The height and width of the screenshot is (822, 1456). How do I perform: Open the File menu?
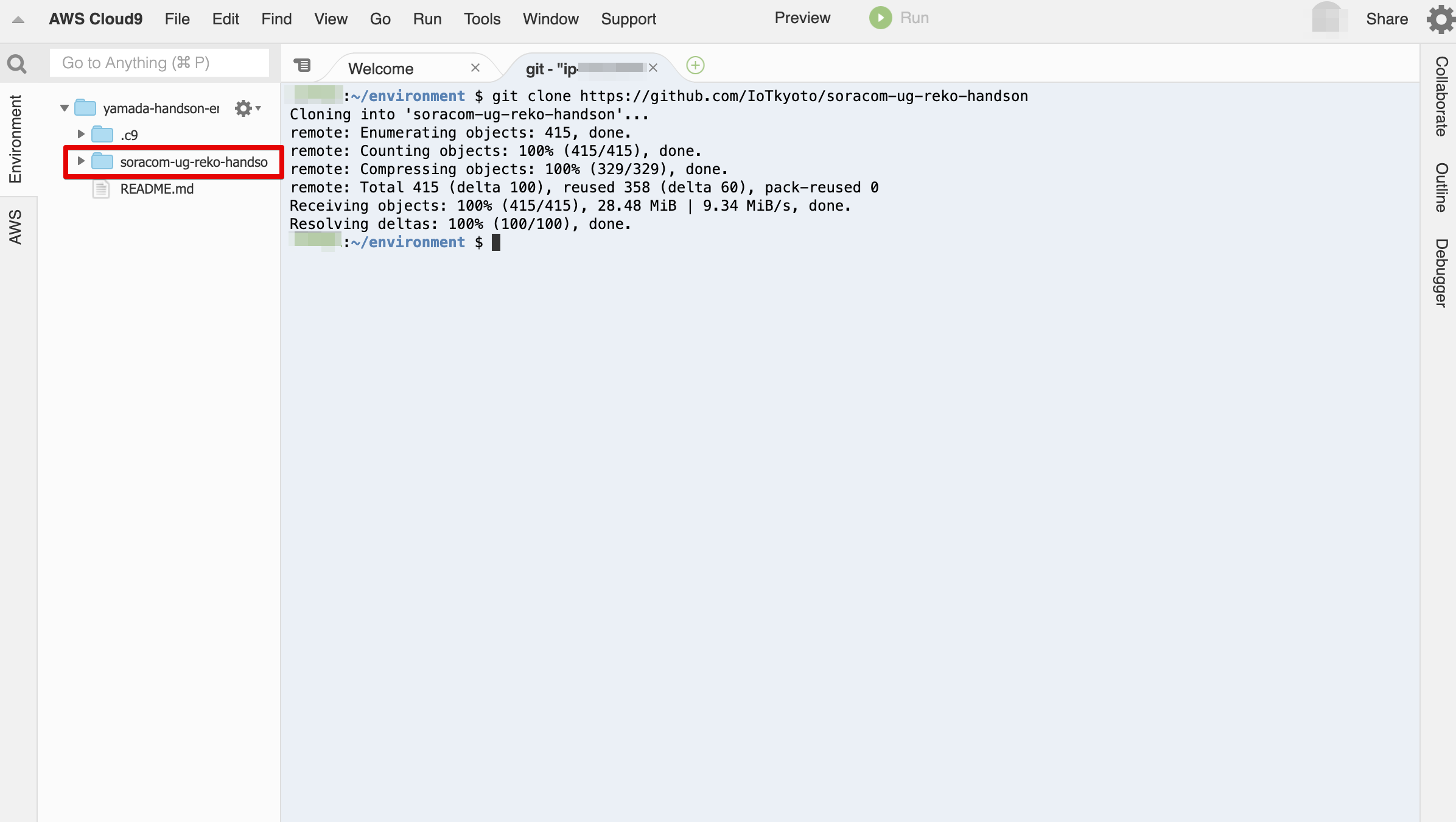[x=177, y=19]
